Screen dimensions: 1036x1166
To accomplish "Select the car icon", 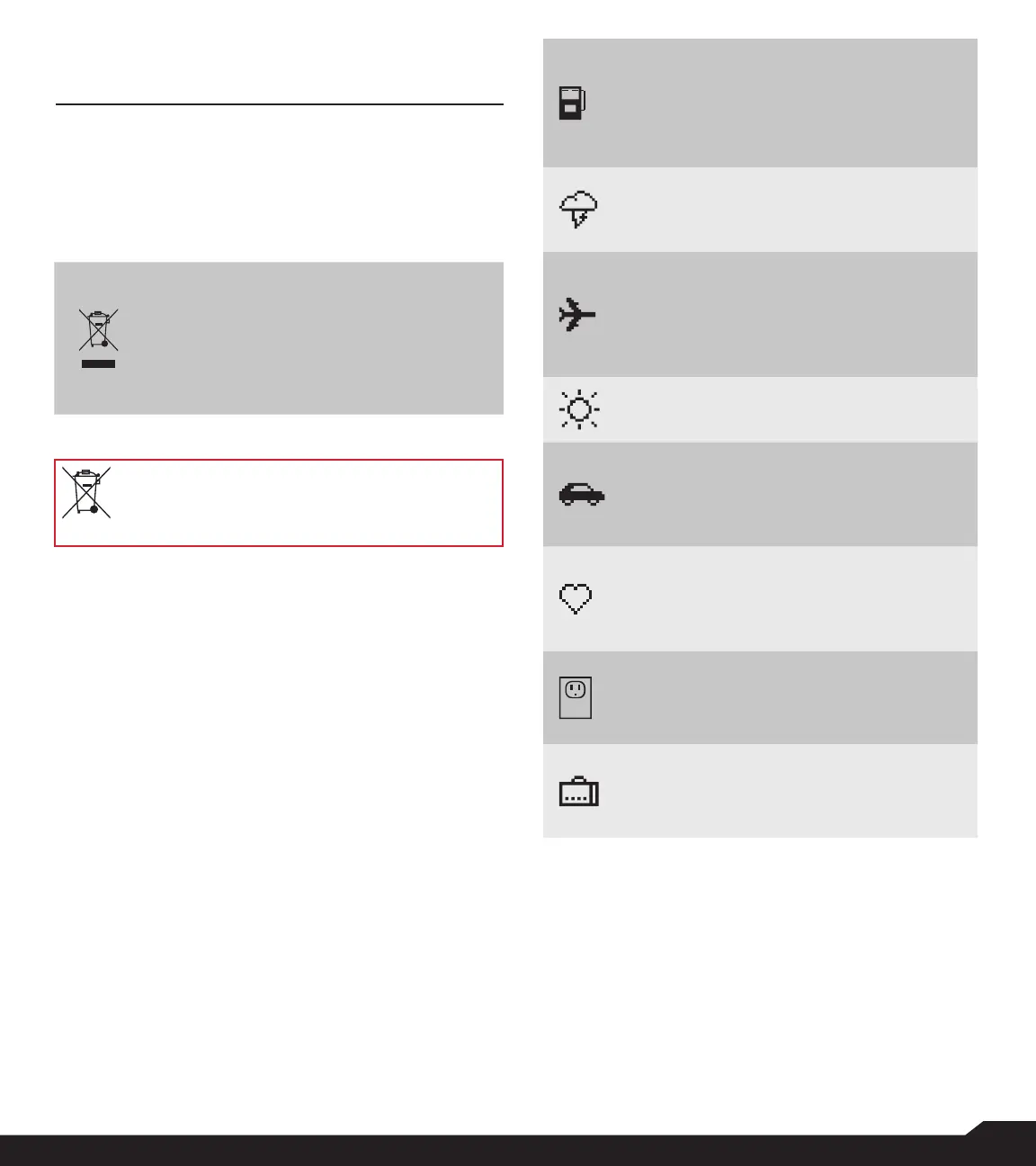I will [x=582, y=494].
